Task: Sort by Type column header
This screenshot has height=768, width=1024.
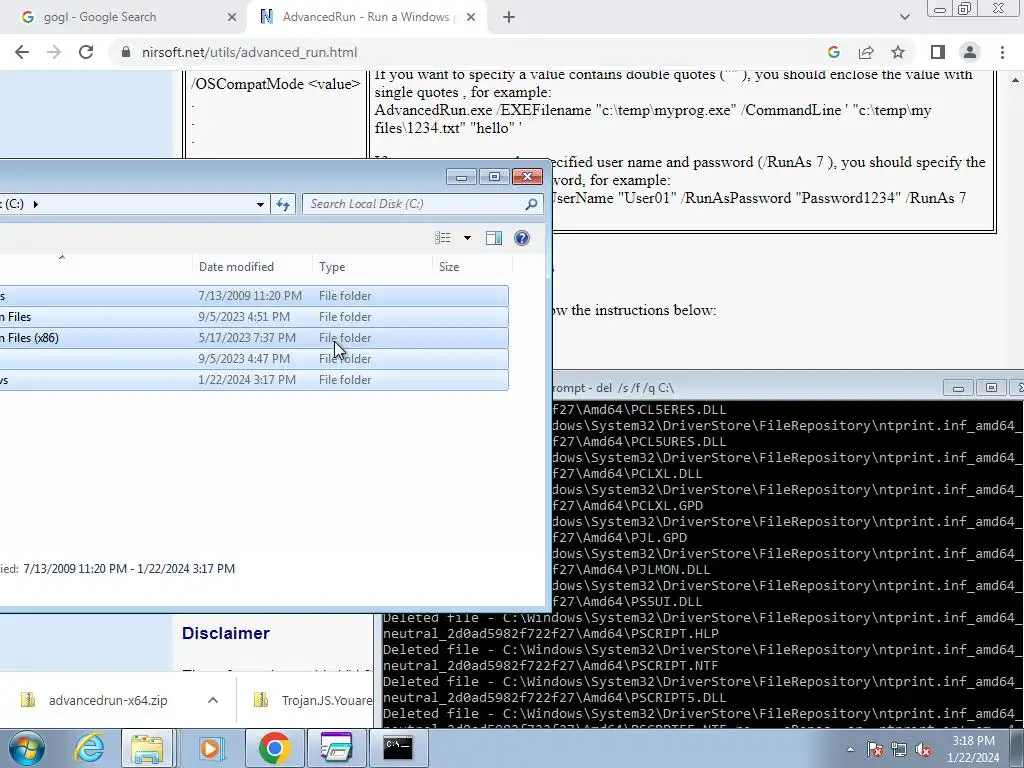Action: (332, 266)
